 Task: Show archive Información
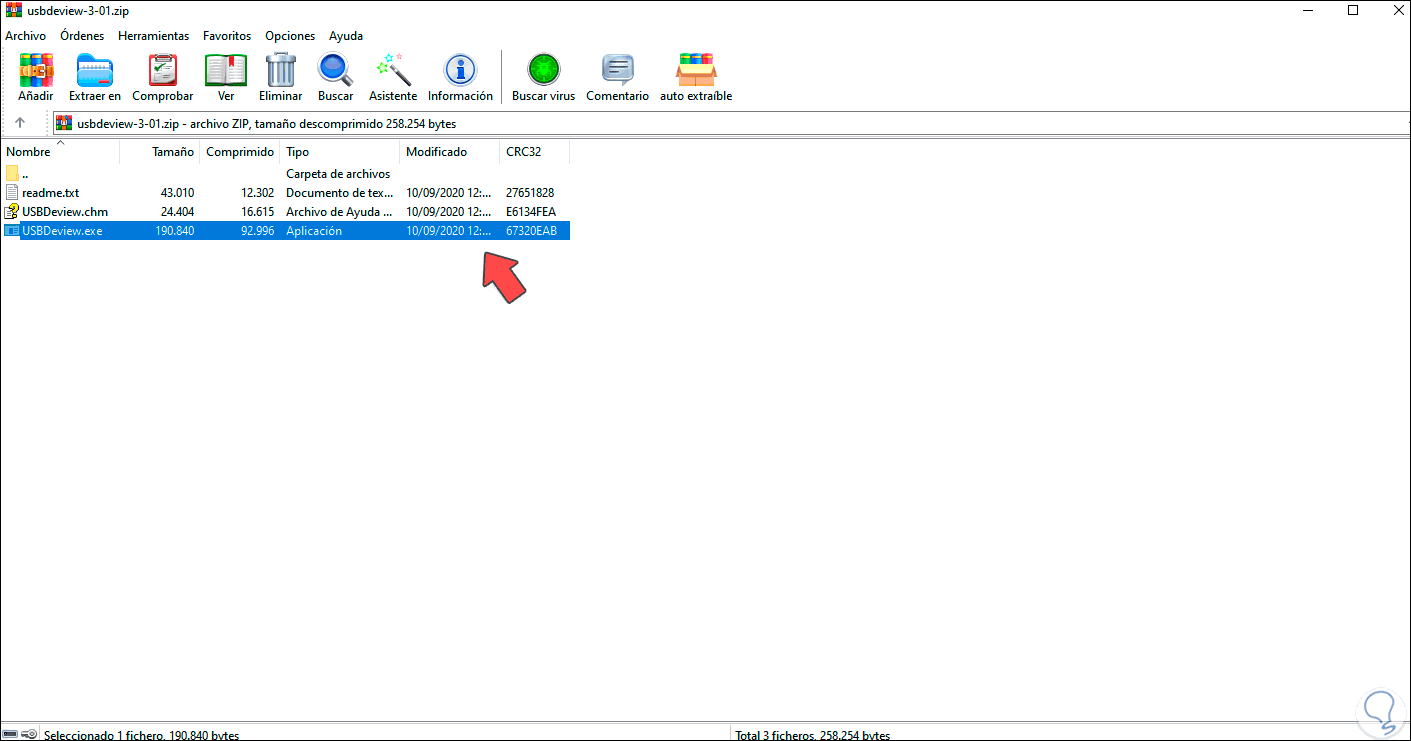pos(460,77)
